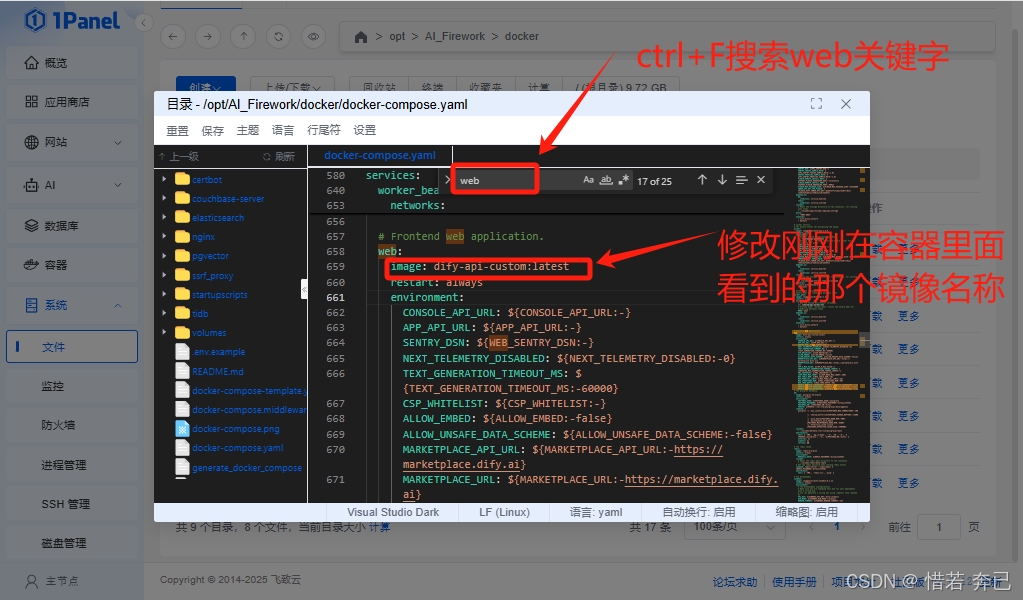The image size is (1023, 600).
Task: Click the home icon in the breadcrumb
Action: click(x=361, y=37)
